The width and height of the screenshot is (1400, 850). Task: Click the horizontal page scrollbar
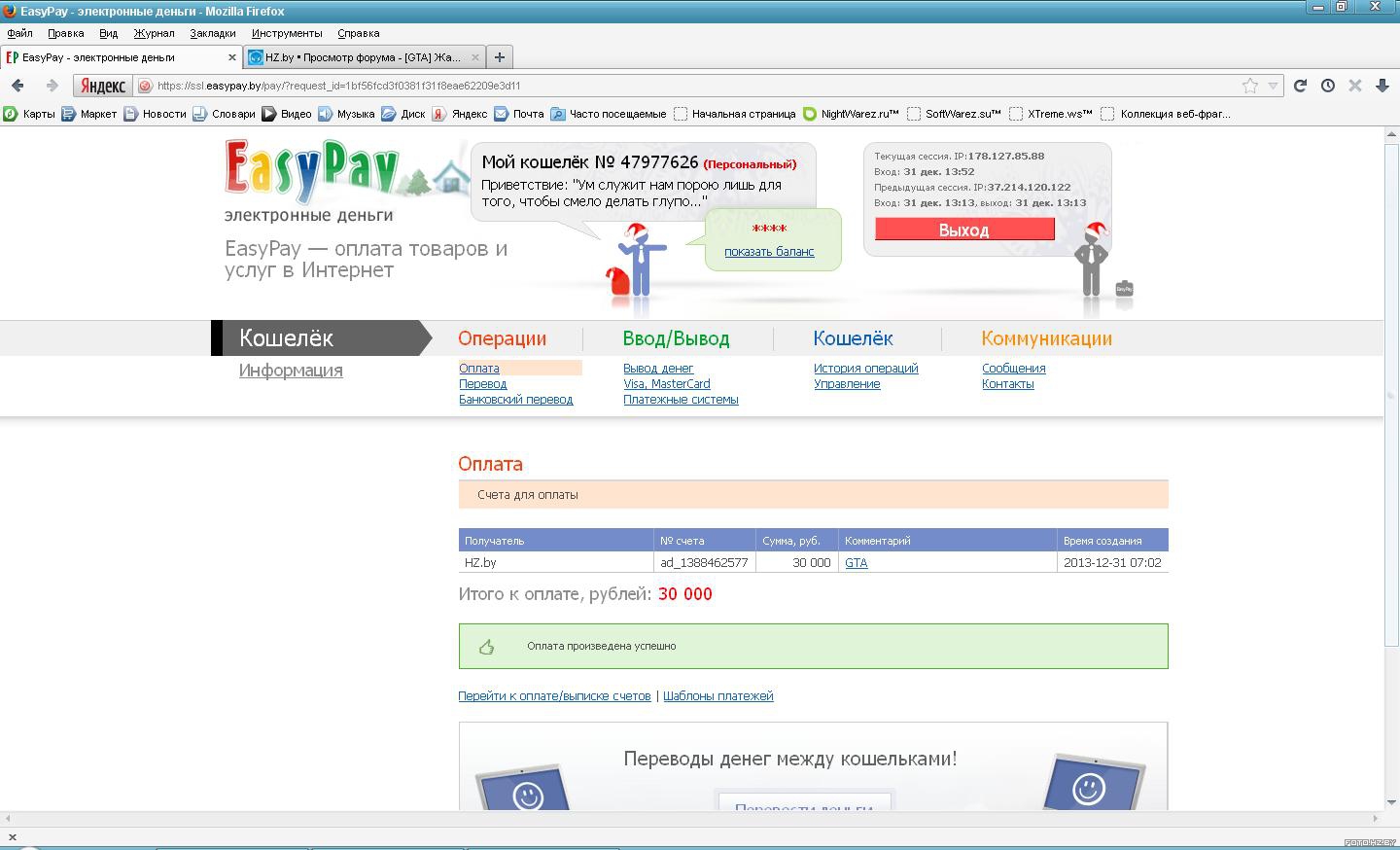point(692,818)
